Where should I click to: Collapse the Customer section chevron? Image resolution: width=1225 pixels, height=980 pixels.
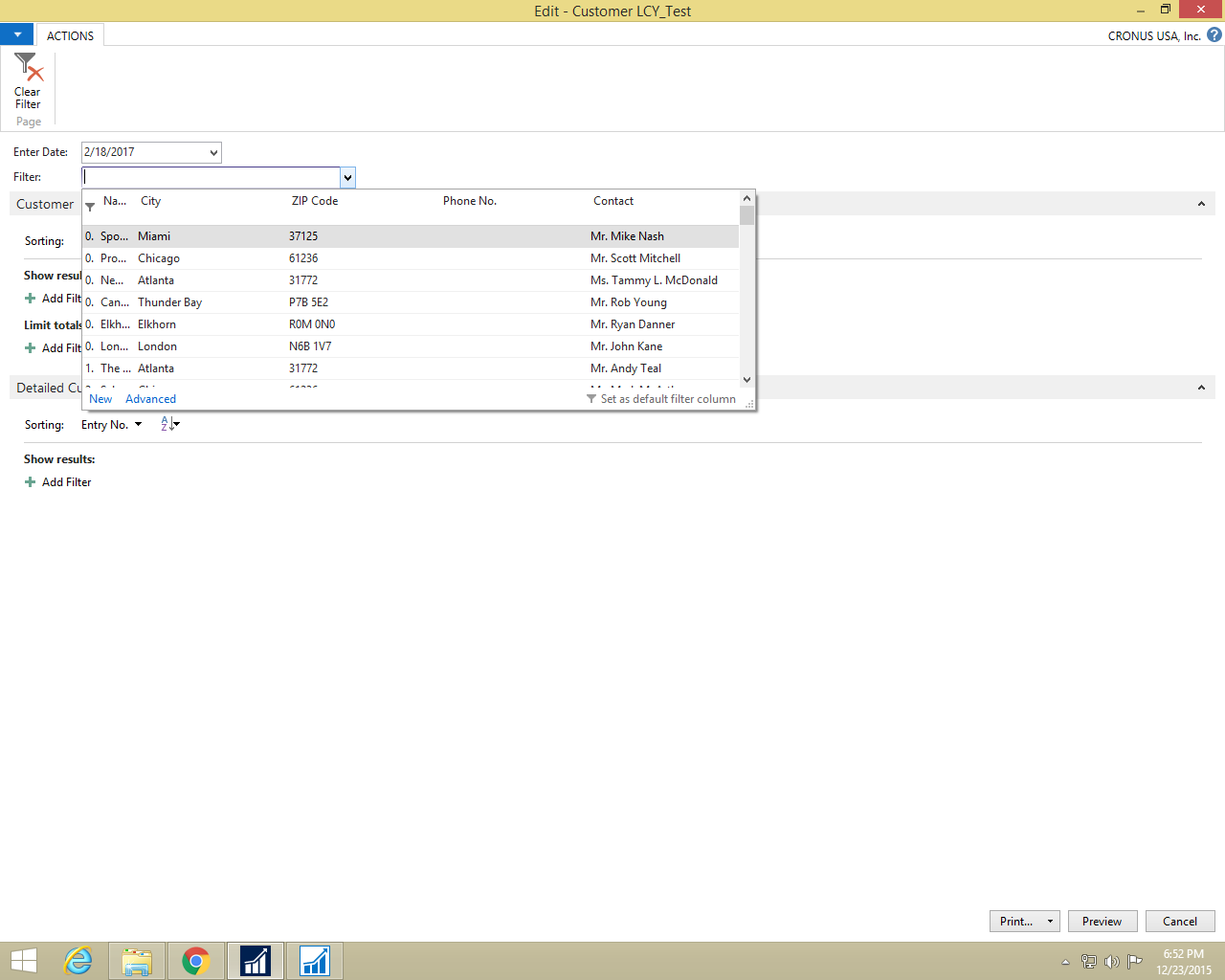tap(1201, 204)
